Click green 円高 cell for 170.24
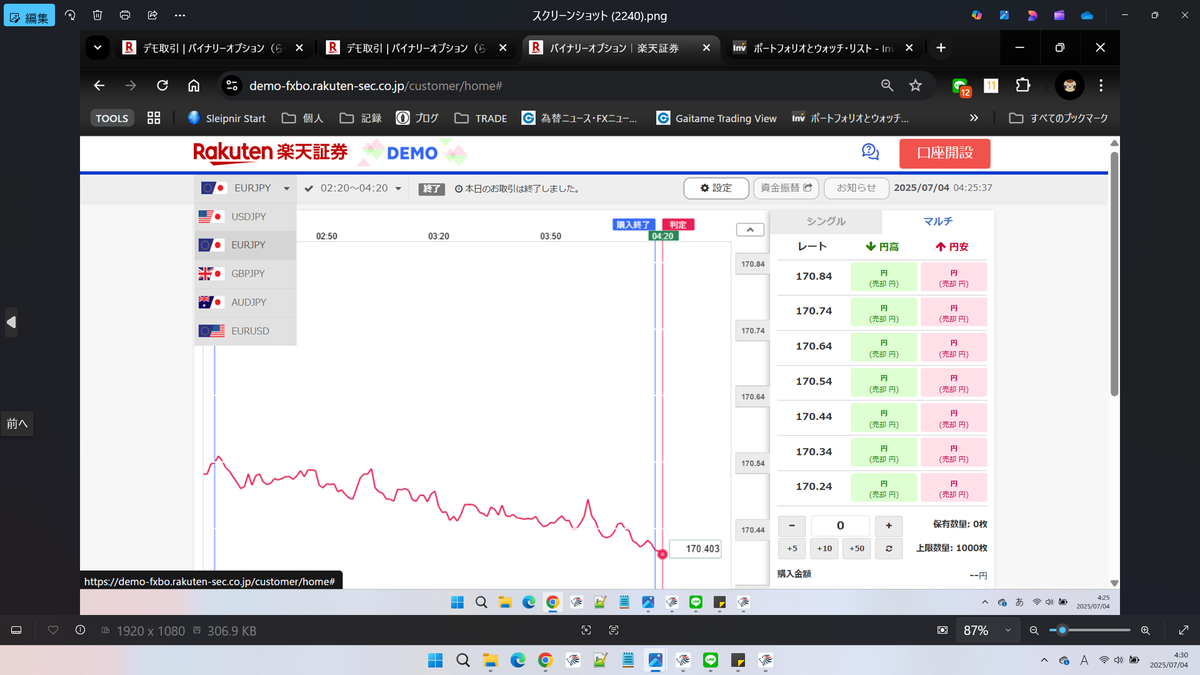Viewport: 1200px width, 675px height. (x=883, y=487)
